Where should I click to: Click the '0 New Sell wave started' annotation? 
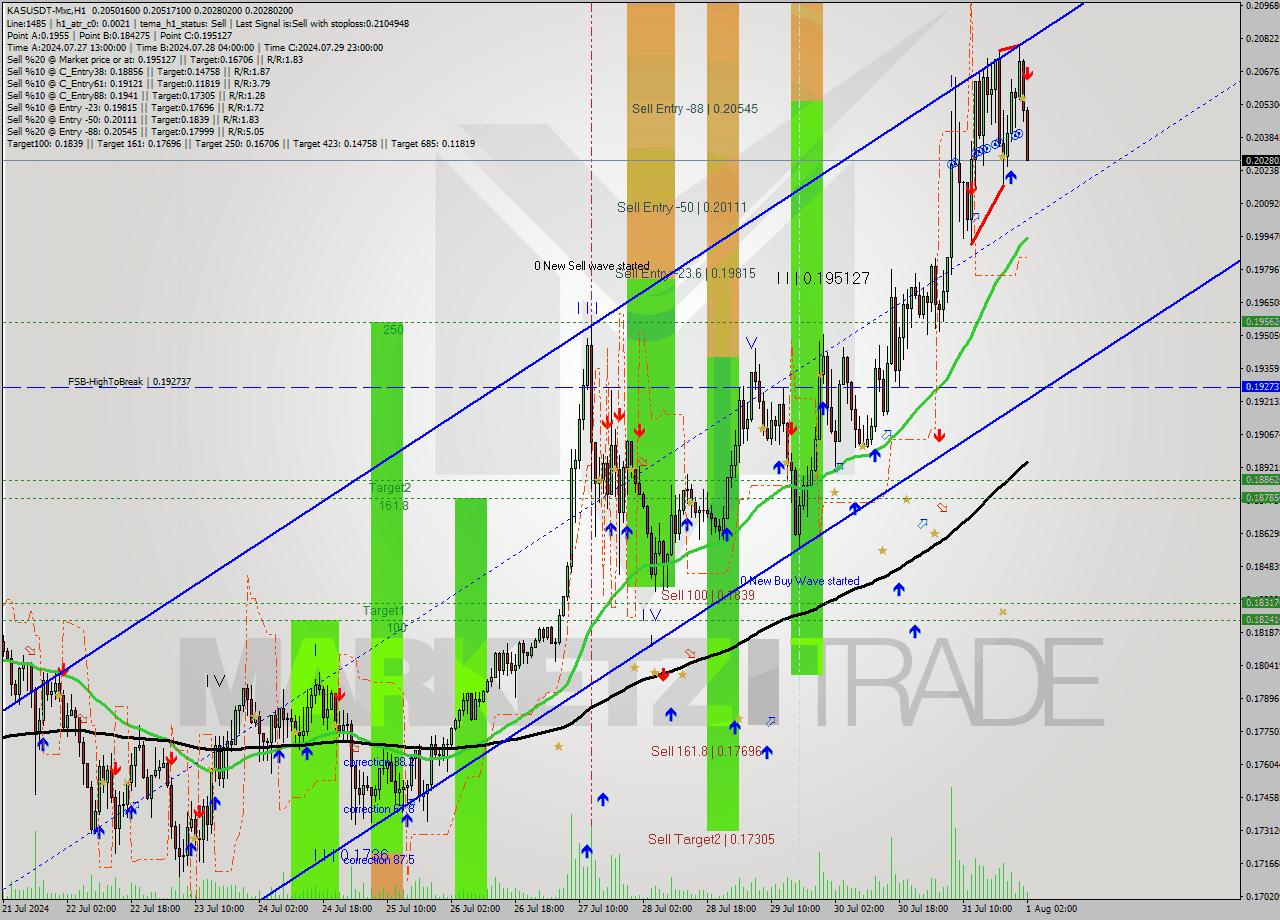(x=592, y=266)
